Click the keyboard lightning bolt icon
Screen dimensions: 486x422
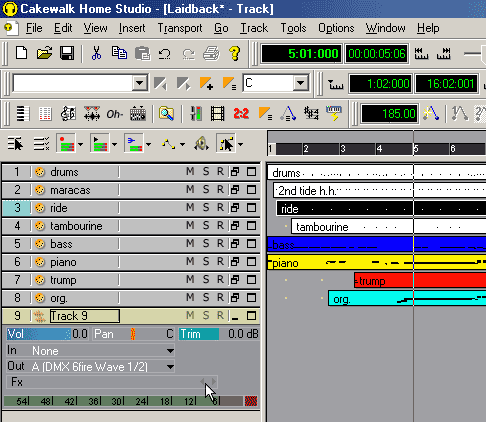pyautogui.click(x=334, y=114)
